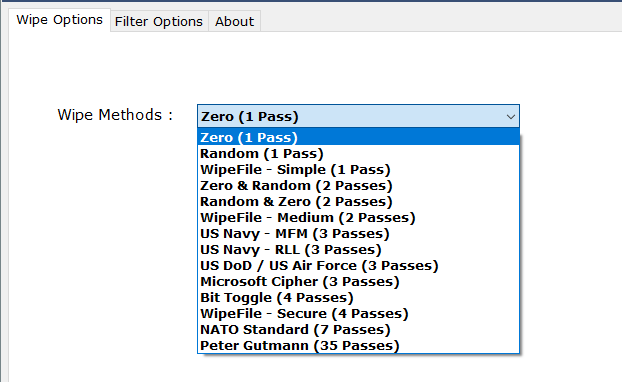Pick Zero & Random (2 Passes)
The width and height of the screenshot is (622, 382).
[358, 186]
